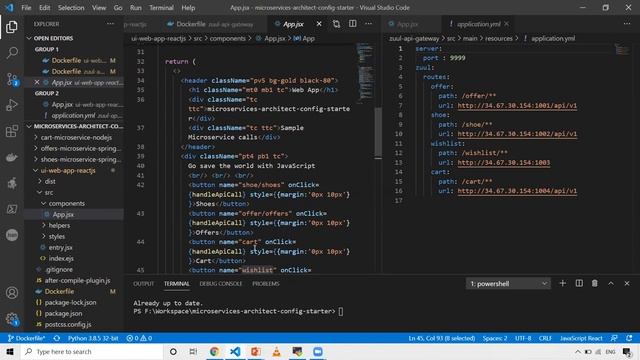Change language mode JavaScript React
The width and height of the screenshot is (640, 360).
pyautogui.click(x=581, y=338)
